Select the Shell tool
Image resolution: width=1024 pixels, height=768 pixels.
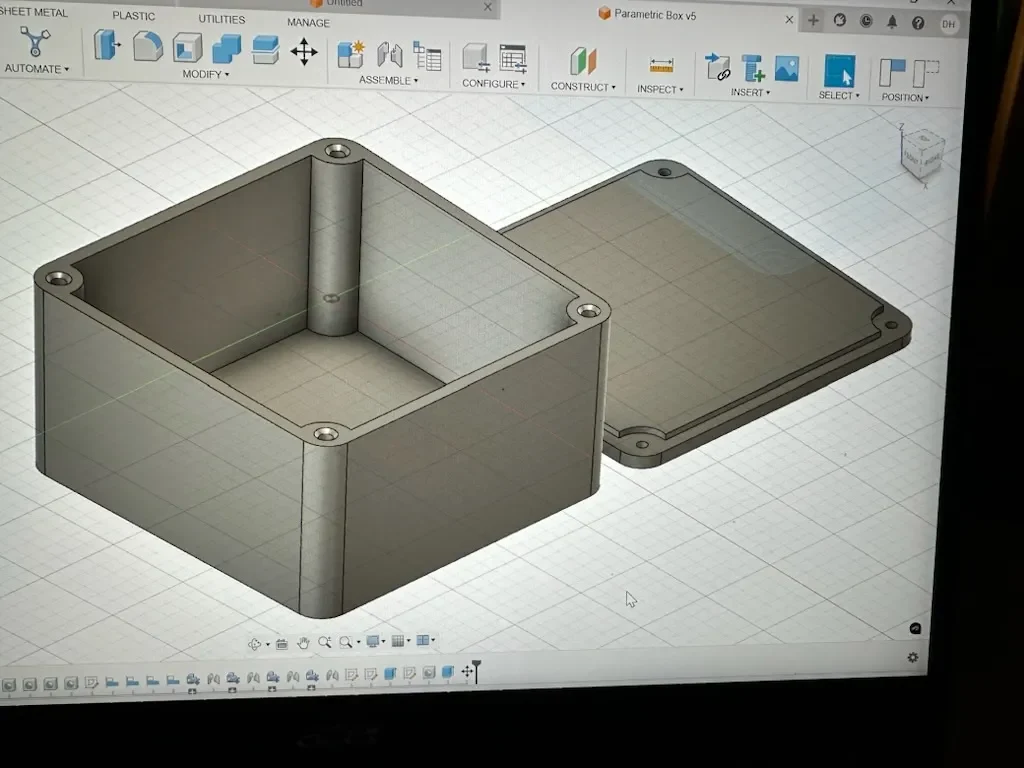[187, 48]
